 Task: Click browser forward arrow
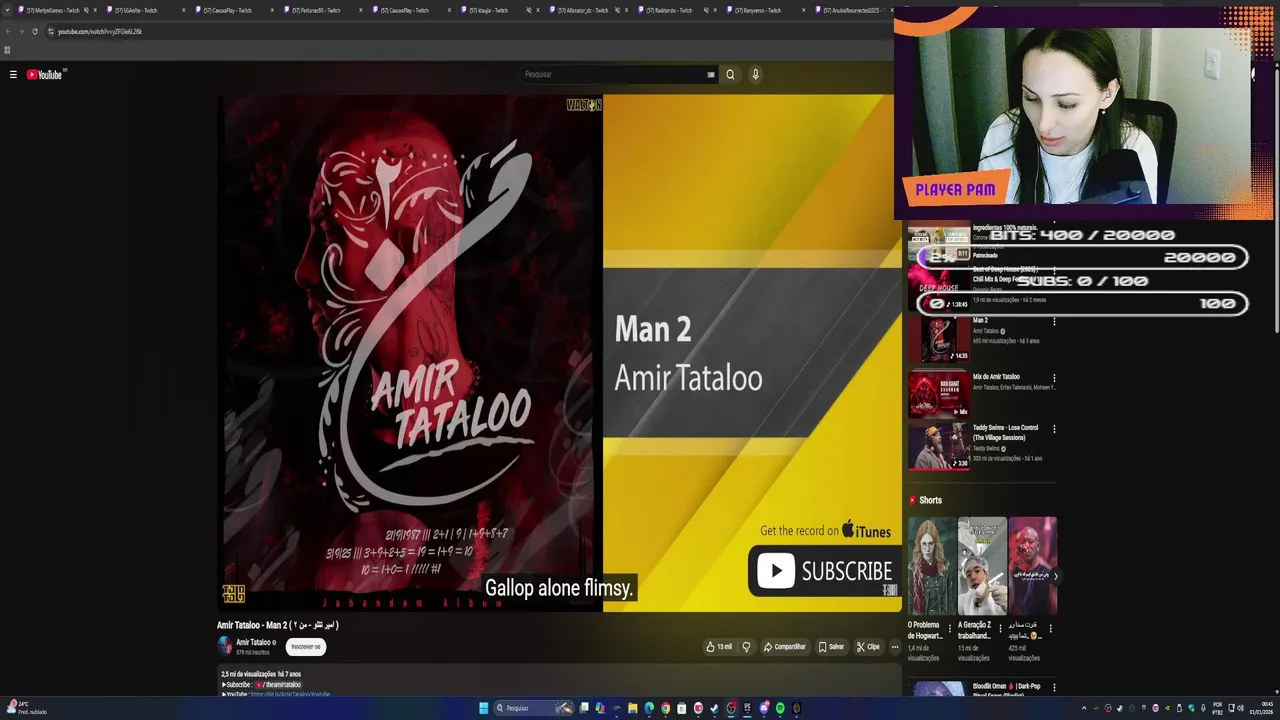click(x=21, y=31)
